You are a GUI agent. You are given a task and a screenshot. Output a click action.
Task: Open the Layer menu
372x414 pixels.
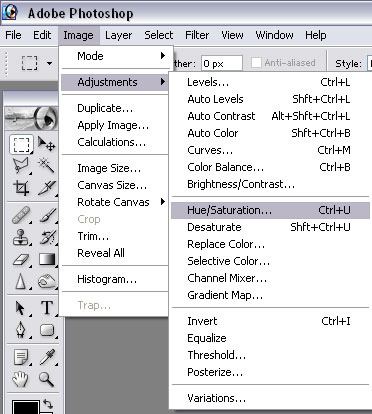pyautogui.click(x=119, y=35)
